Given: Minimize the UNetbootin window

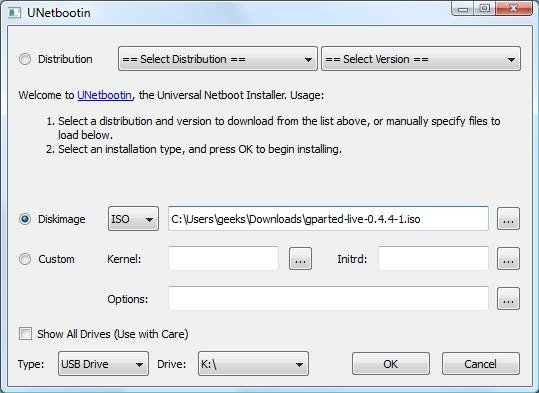Looking at the screenshot, I should point(463,9).
